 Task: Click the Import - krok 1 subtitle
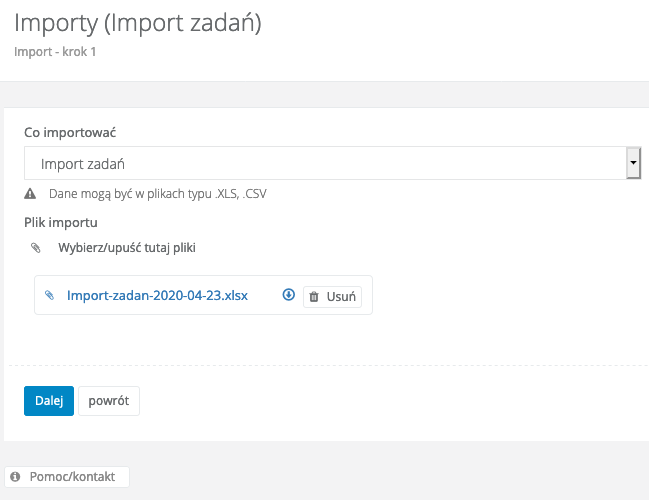[x=54, y=52]
